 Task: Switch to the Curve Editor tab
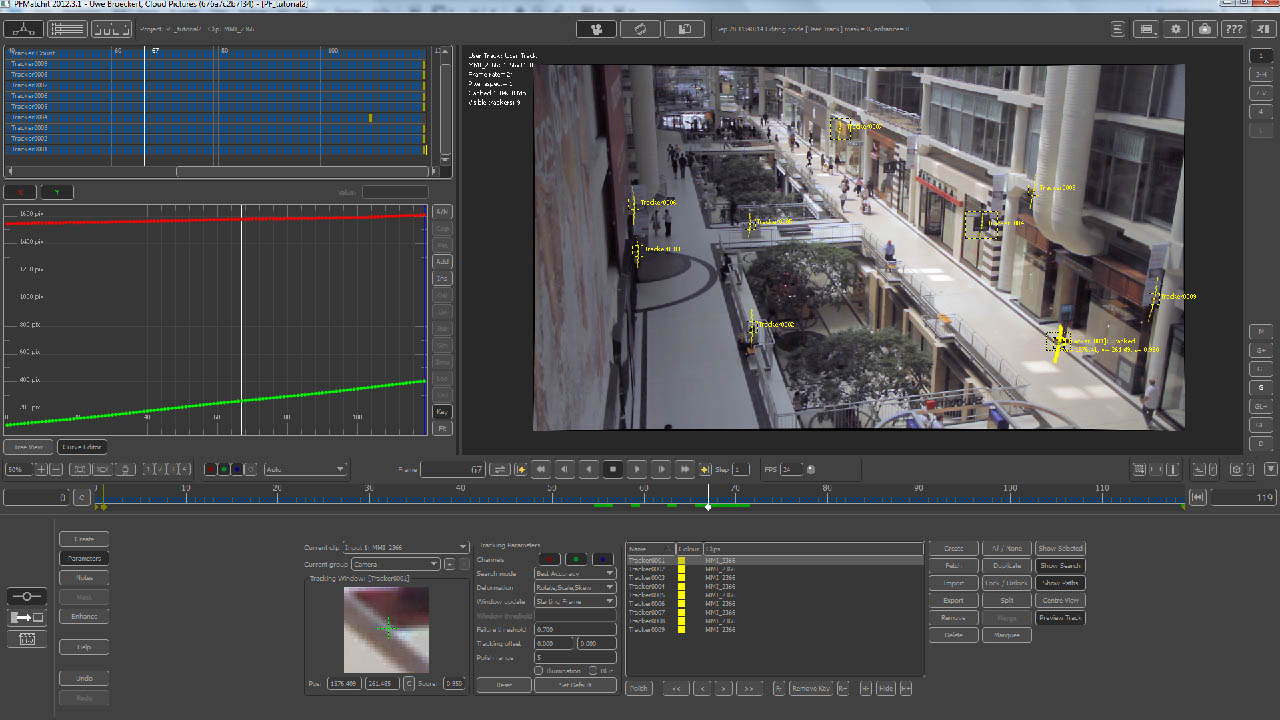(x=82, y=447)
